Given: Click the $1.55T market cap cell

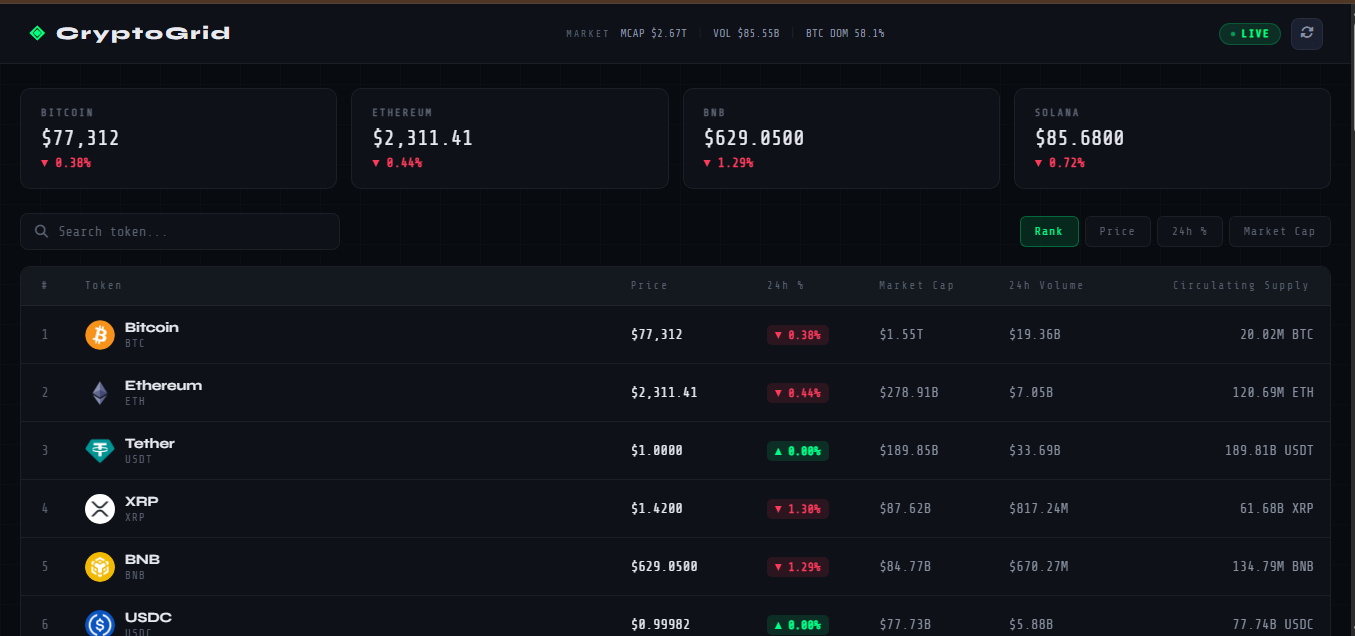Looking at the screenshot, I should [901, 335].
